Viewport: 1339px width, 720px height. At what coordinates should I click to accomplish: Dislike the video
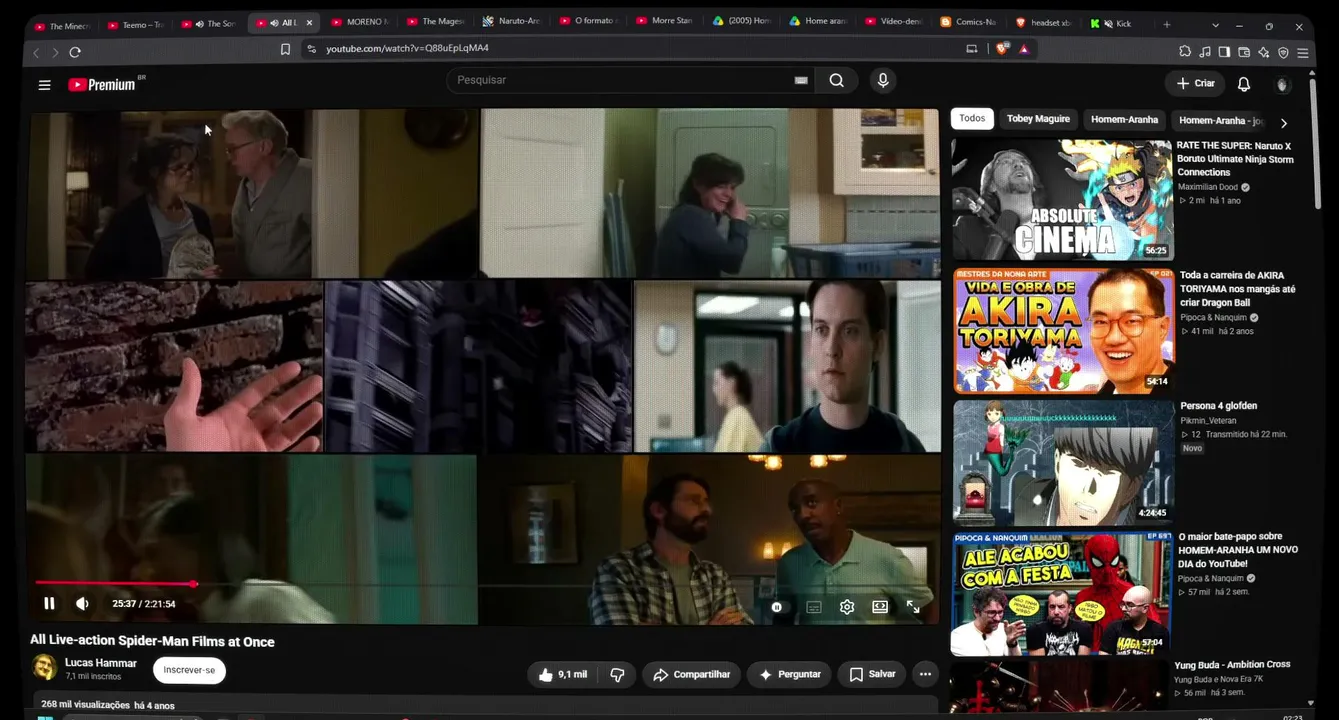(x=617, y=675)
